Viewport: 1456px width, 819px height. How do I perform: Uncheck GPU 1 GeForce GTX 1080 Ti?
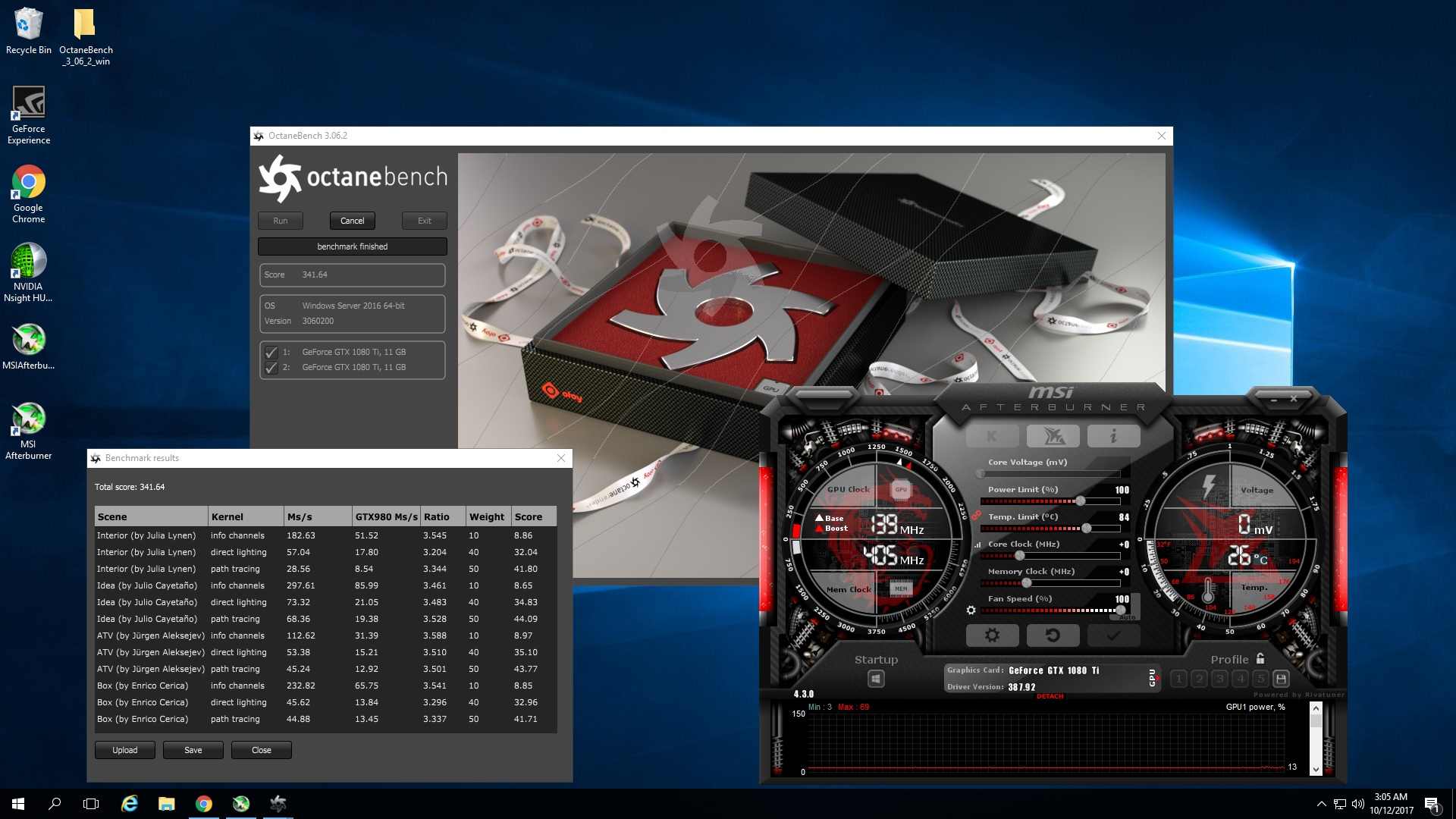(272, 352)
